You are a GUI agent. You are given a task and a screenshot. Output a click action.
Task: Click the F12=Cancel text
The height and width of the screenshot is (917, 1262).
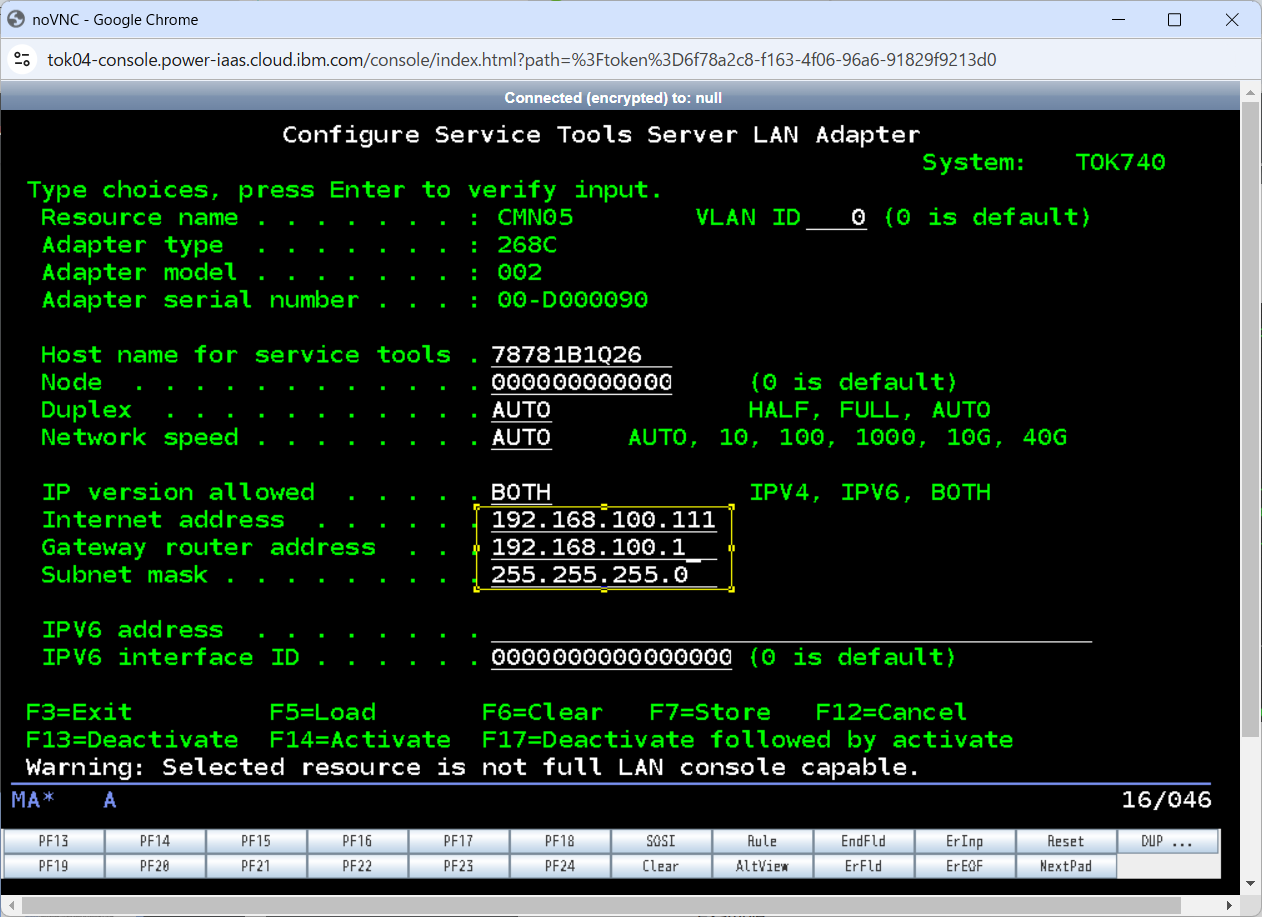[892, 713]
